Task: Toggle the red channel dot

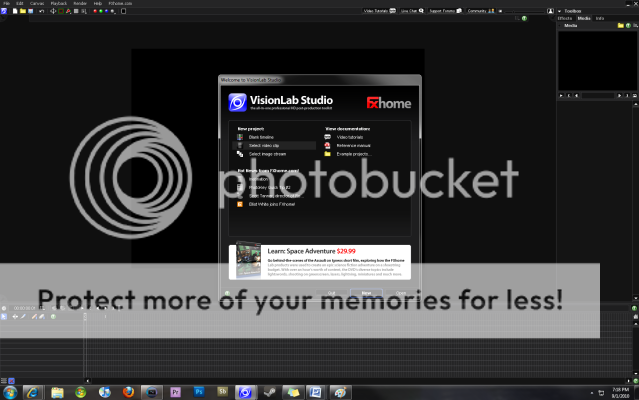Action: pos(95,11)
